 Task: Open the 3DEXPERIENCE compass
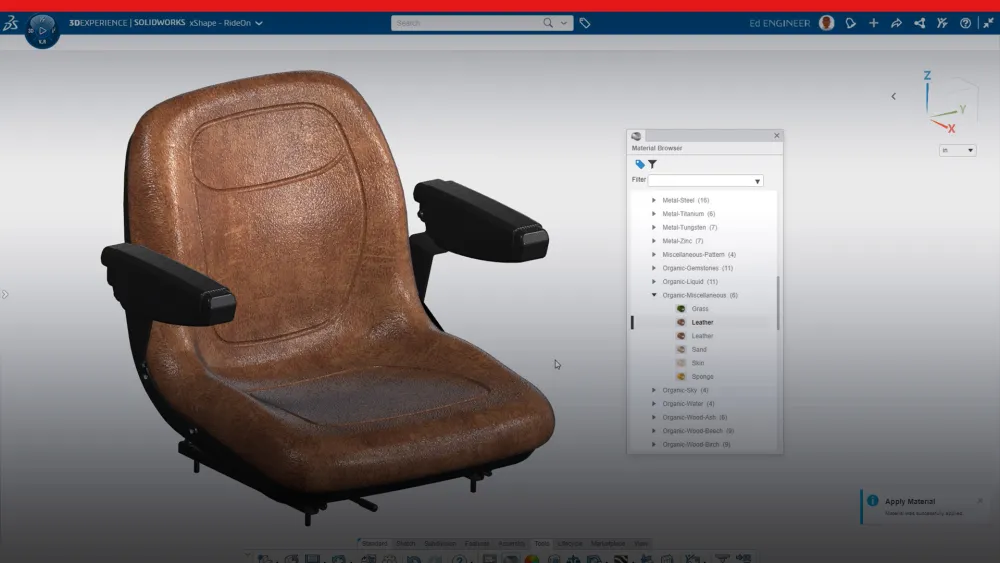coord(42,31)
